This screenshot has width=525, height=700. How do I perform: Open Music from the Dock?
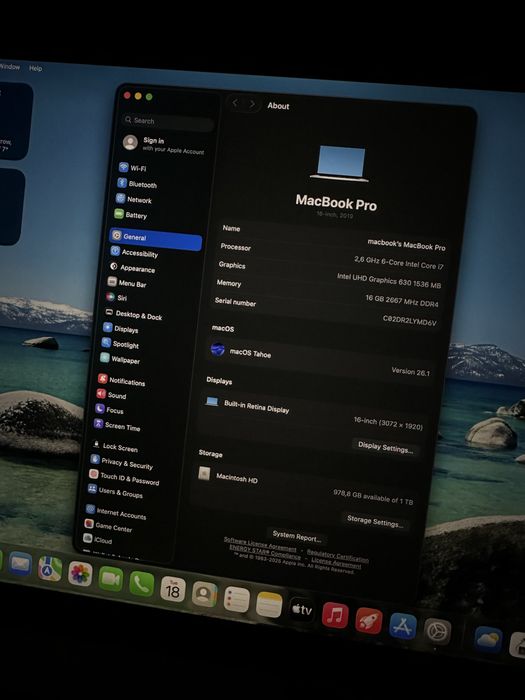tap(335, 615)
